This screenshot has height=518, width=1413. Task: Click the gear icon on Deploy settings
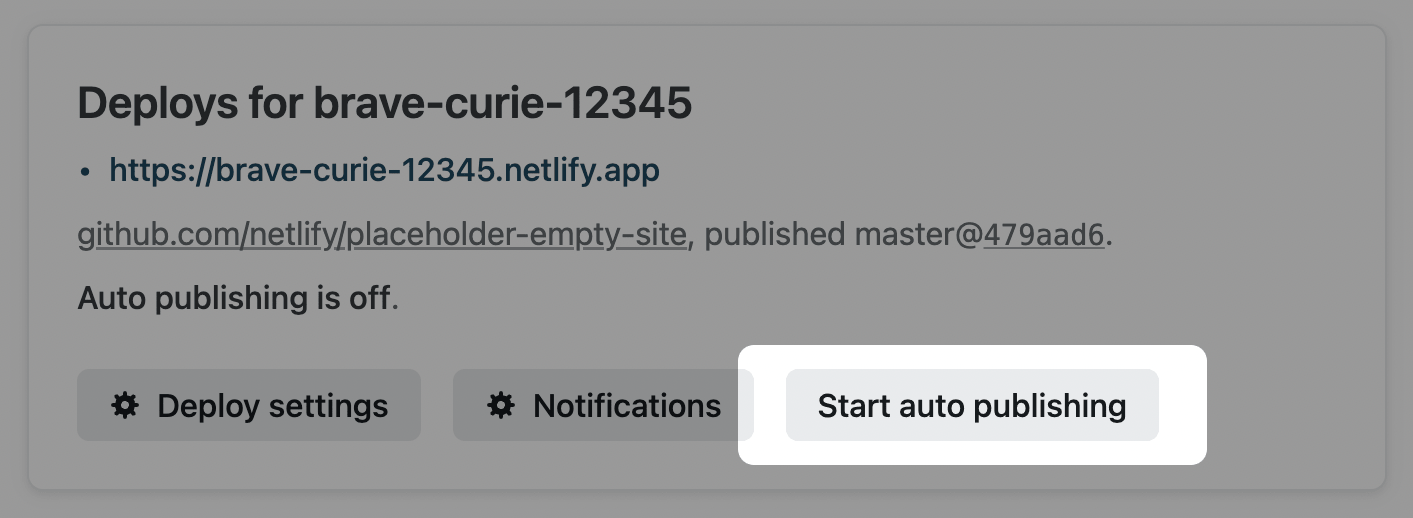click(x=125, y=405)
